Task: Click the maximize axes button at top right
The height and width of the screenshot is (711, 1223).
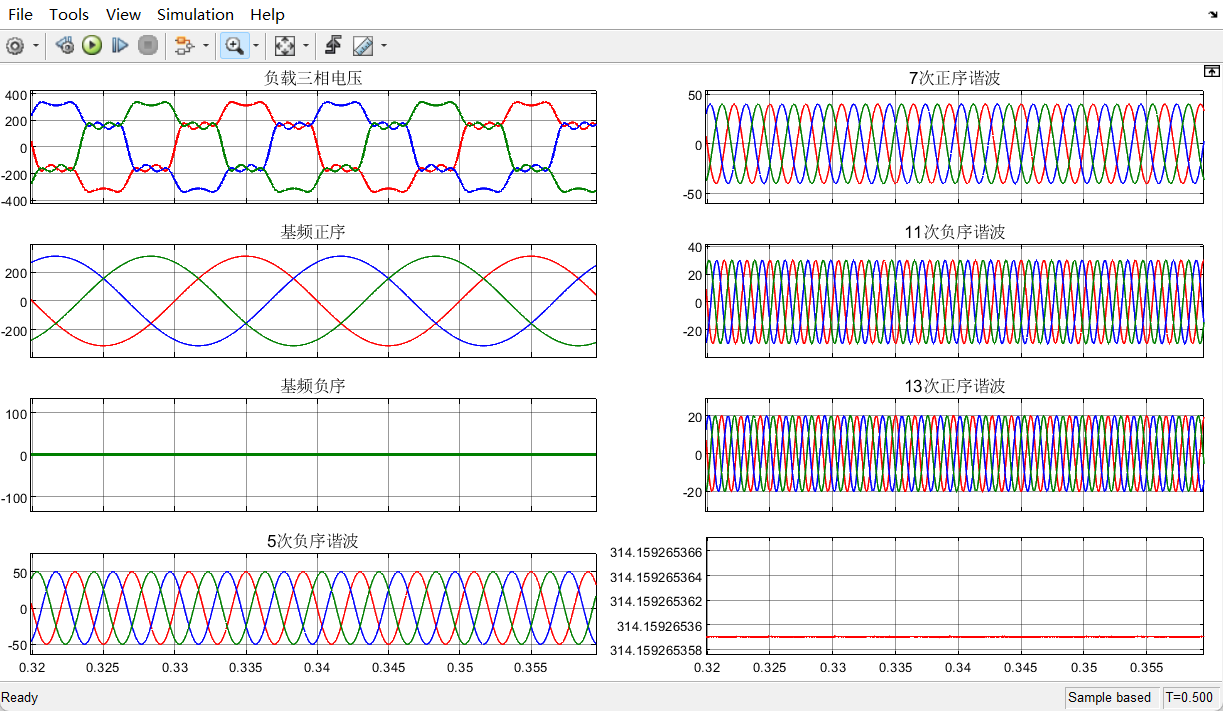Action: point(1211,71)
